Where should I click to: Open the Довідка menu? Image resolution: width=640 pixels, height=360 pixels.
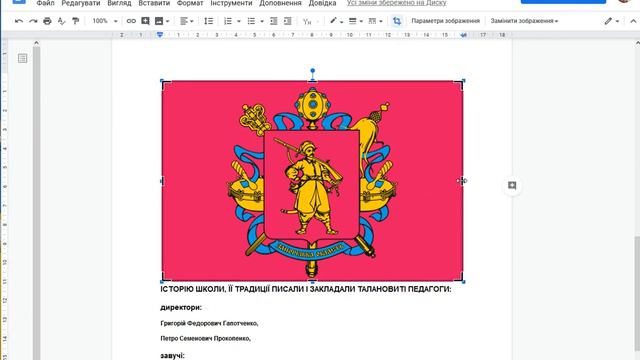click(x=322, y=3)
